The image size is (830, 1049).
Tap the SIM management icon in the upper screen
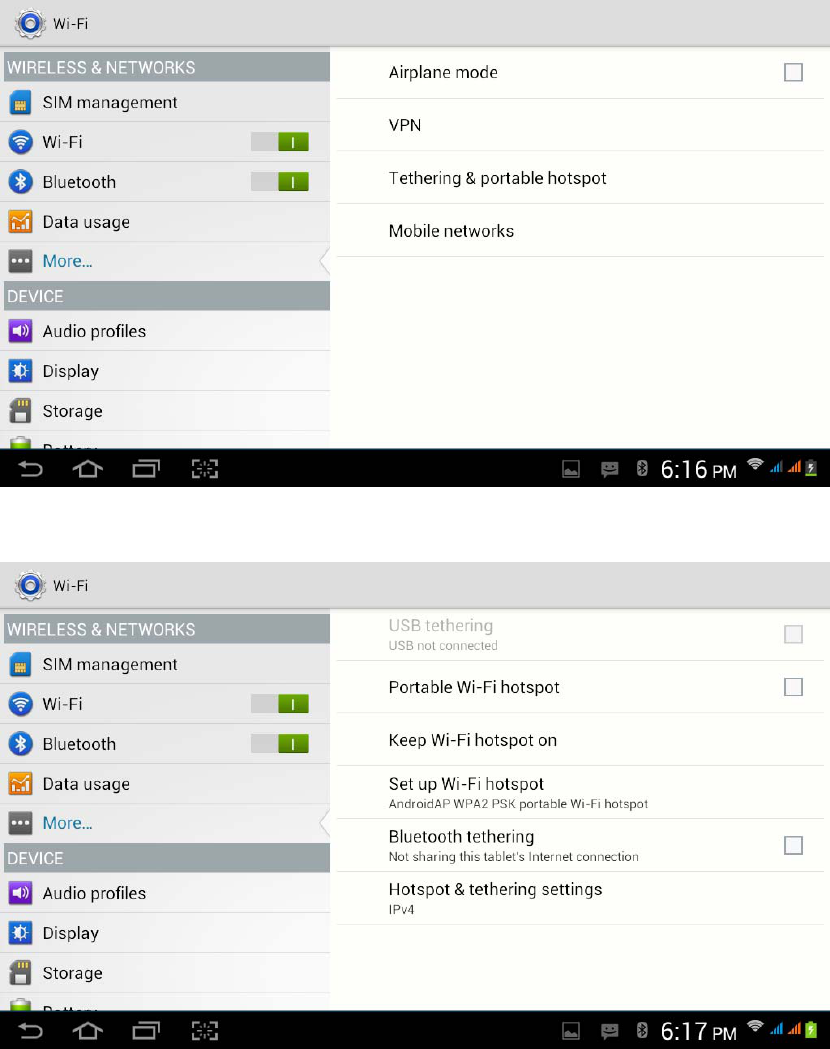pos(20,102)
